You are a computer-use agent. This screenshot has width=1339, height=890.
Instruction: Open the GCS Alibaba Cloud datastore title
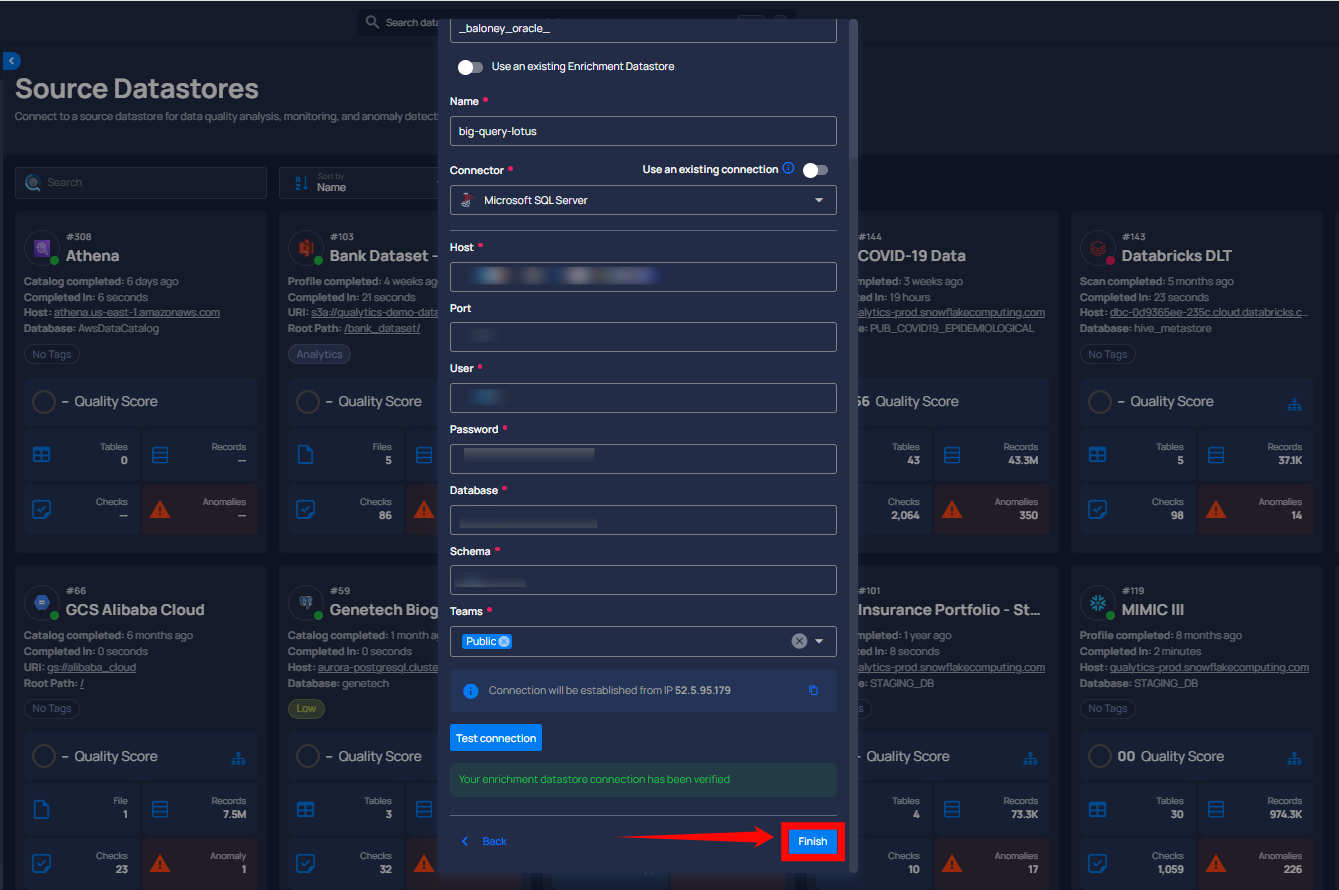(x=135, y=610)
